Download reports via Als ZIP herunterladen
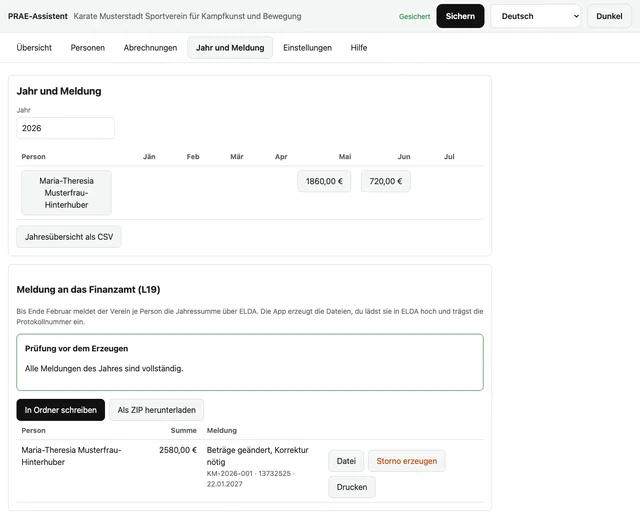The image size is (640, 527). coord(156,410)
